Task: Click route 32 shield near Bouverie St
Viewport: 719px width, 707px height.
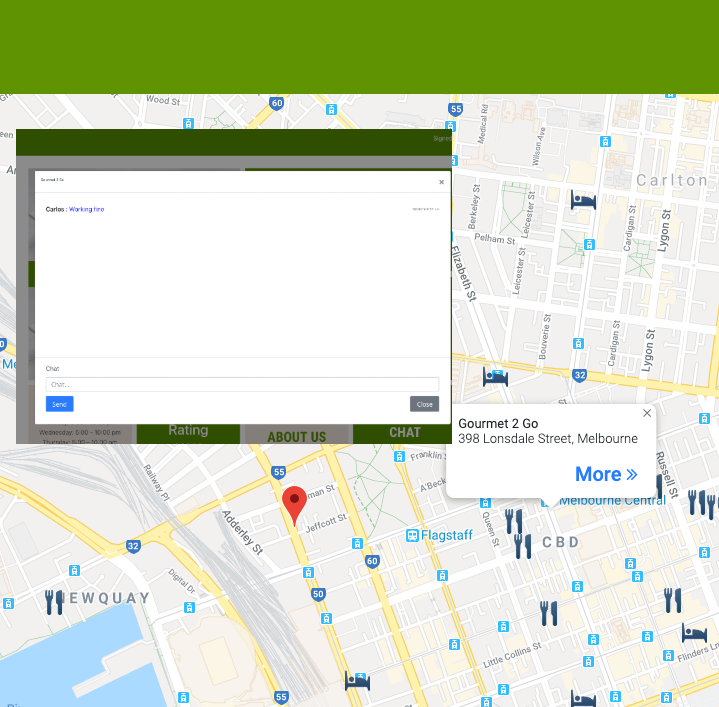Action: coord(580,375)
